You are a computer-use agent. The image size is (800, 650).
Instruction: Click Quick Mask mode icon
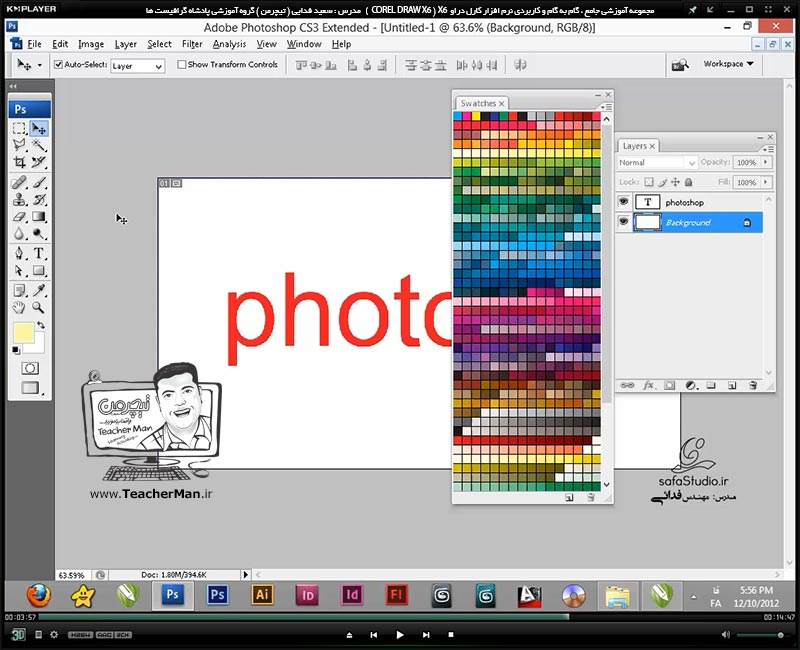point(30,368)
